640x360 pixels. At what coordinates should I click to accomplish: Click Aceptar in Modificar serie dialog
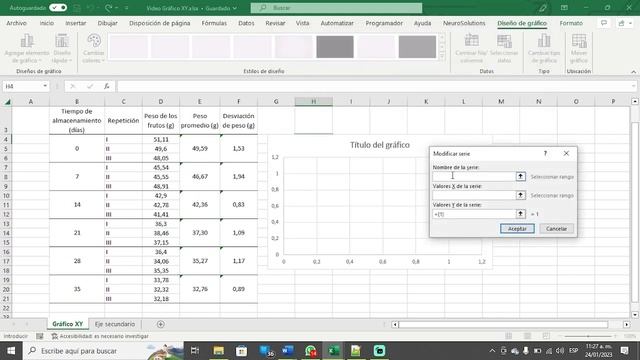[517, 229]
